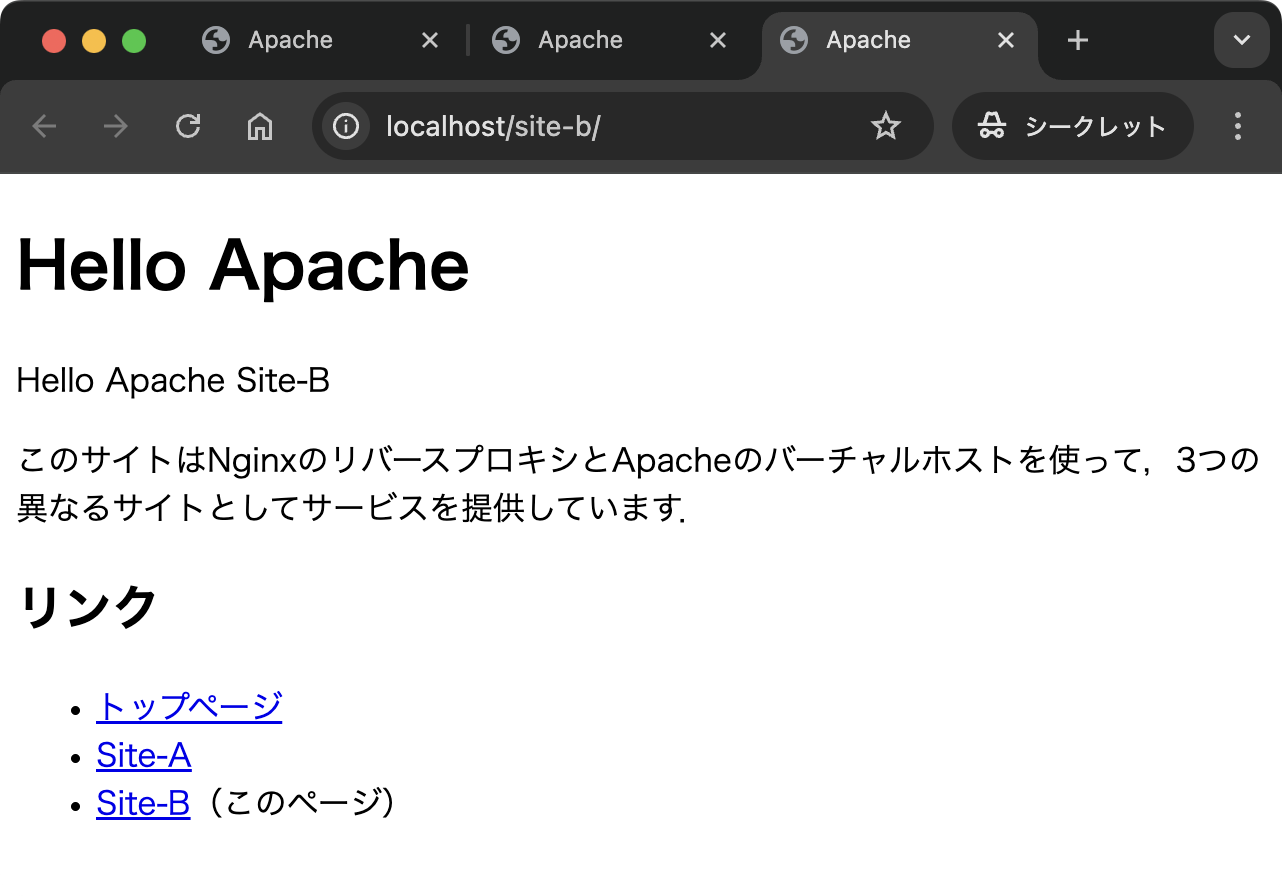Image resolution: width=1282 pixels, height=896 pixels.
Task: Click the browser back arrow
Action: [x=44, y=127]
